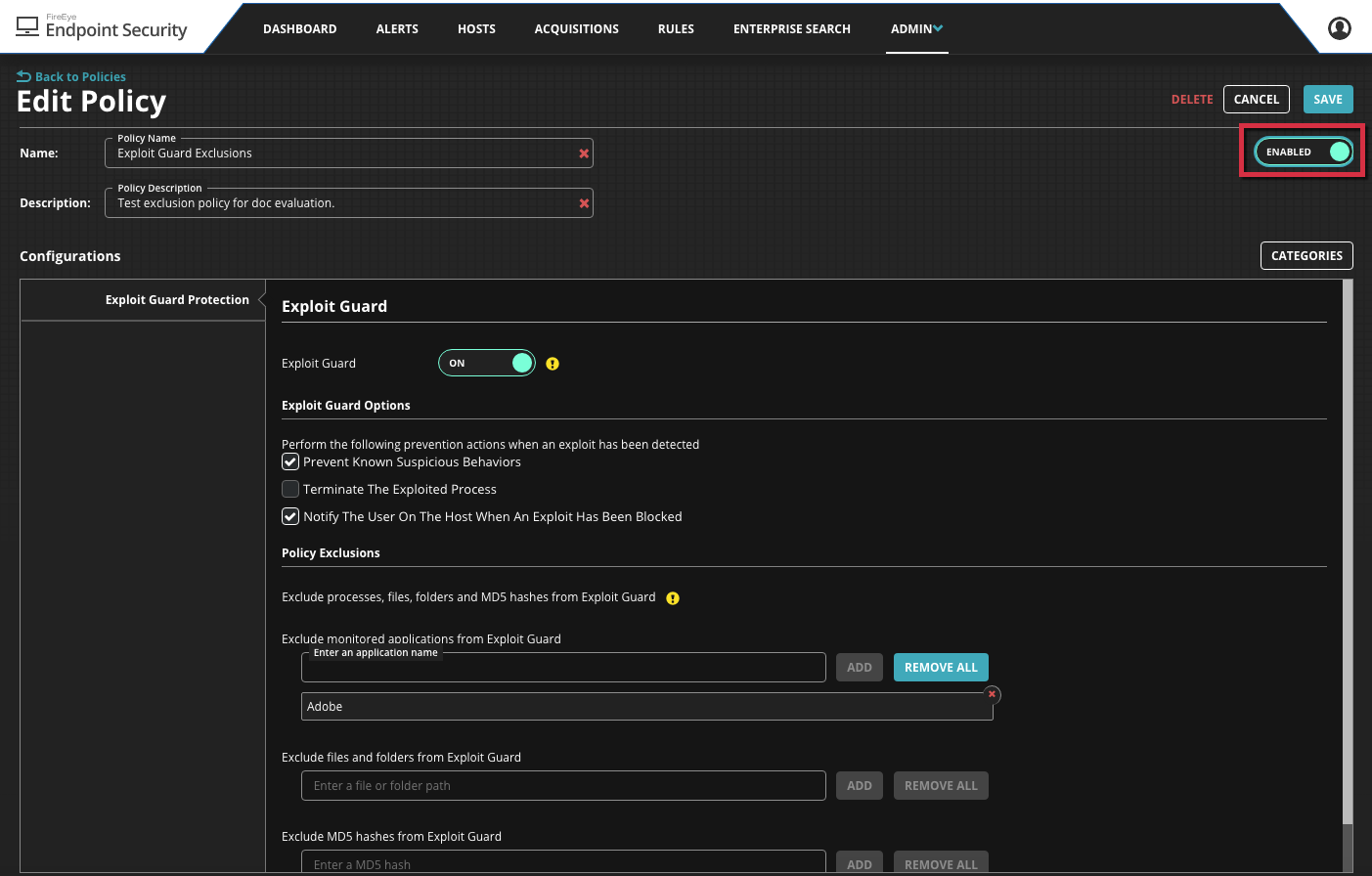Turn off the Exploit Guard ON switch
This screenshot has height=876, width=1372.
click(x=487, y=363)
